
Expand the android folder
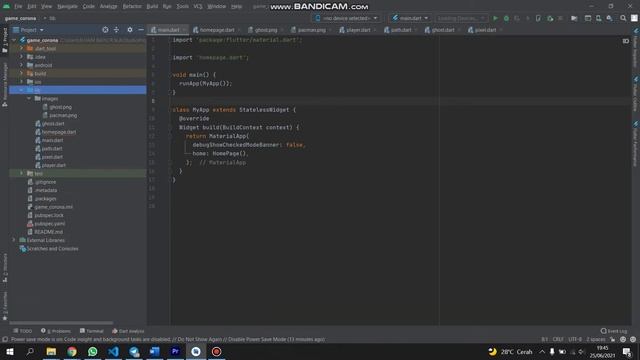click(22, 65)
